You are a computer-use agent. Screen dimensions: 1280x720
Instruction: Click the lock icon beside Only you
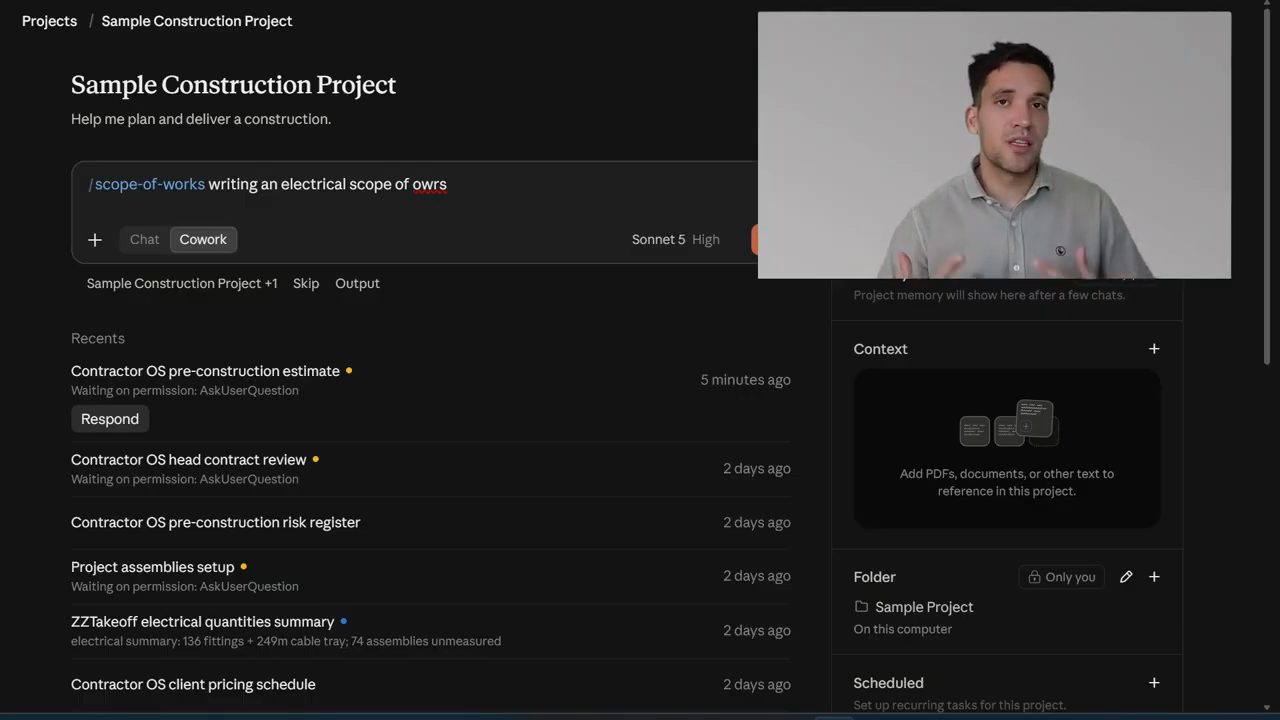[x=1034, y=577]
